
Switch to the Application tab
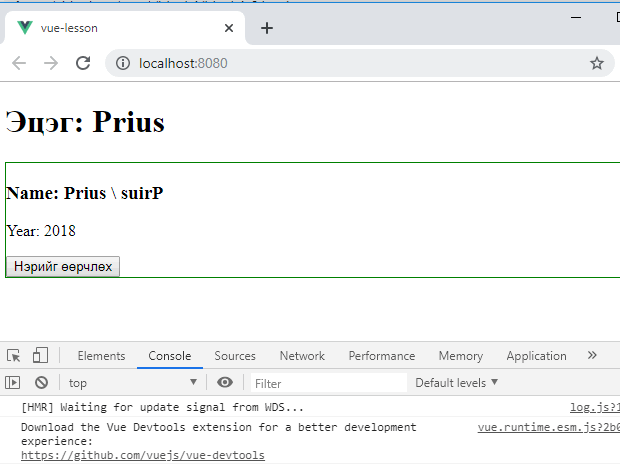click(x=536, y=356)
